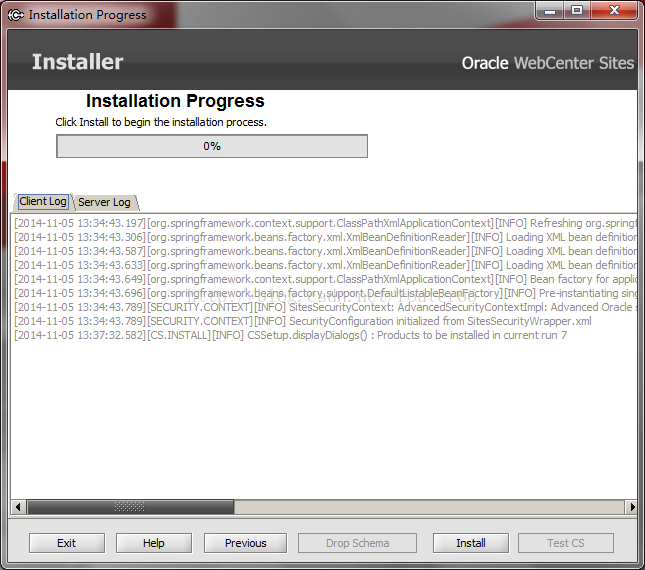Click the 'Click Install to begin' instruction text
The width and height of the screenshot is (645, 570).
pyautogui.click(x=161, y=122)
